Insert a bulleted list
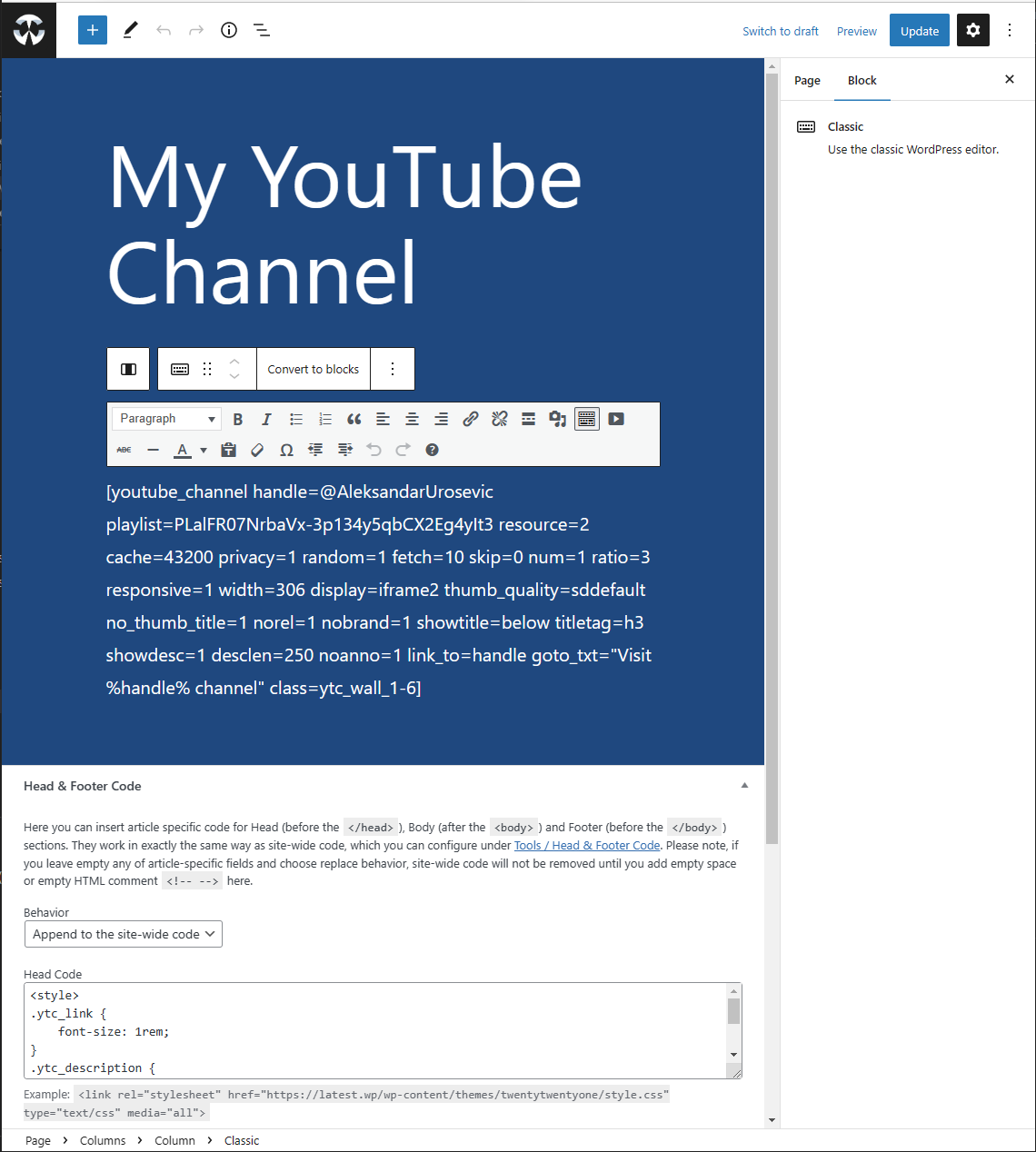This screenshot has width=1036, height=1152. tap(296, 419)
